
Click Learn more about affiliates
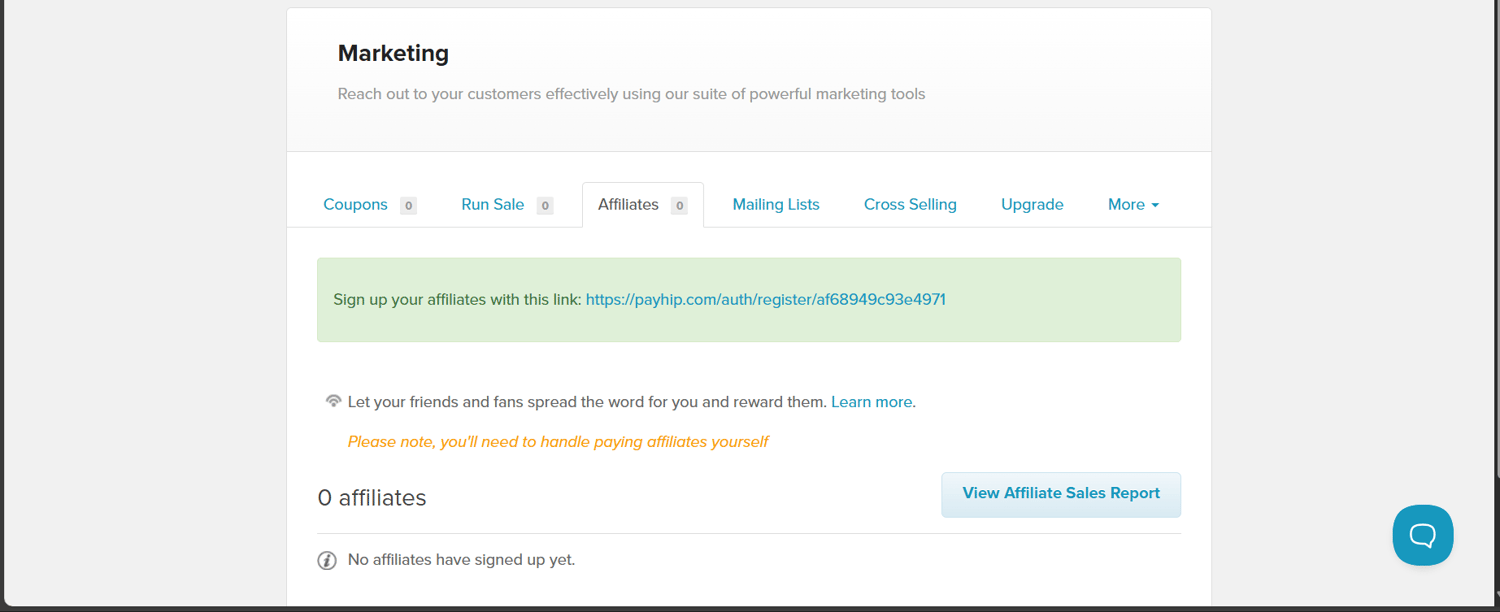871,401
